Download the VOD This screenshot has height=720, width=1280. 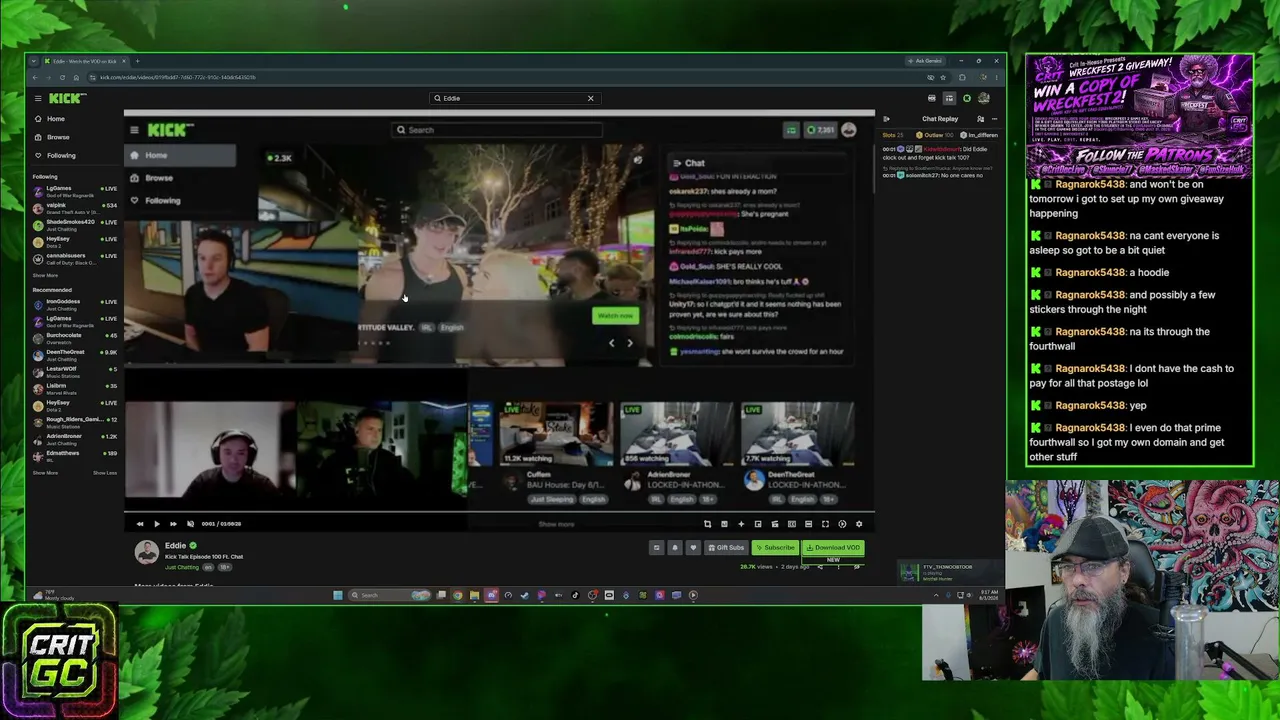[833, 548]
